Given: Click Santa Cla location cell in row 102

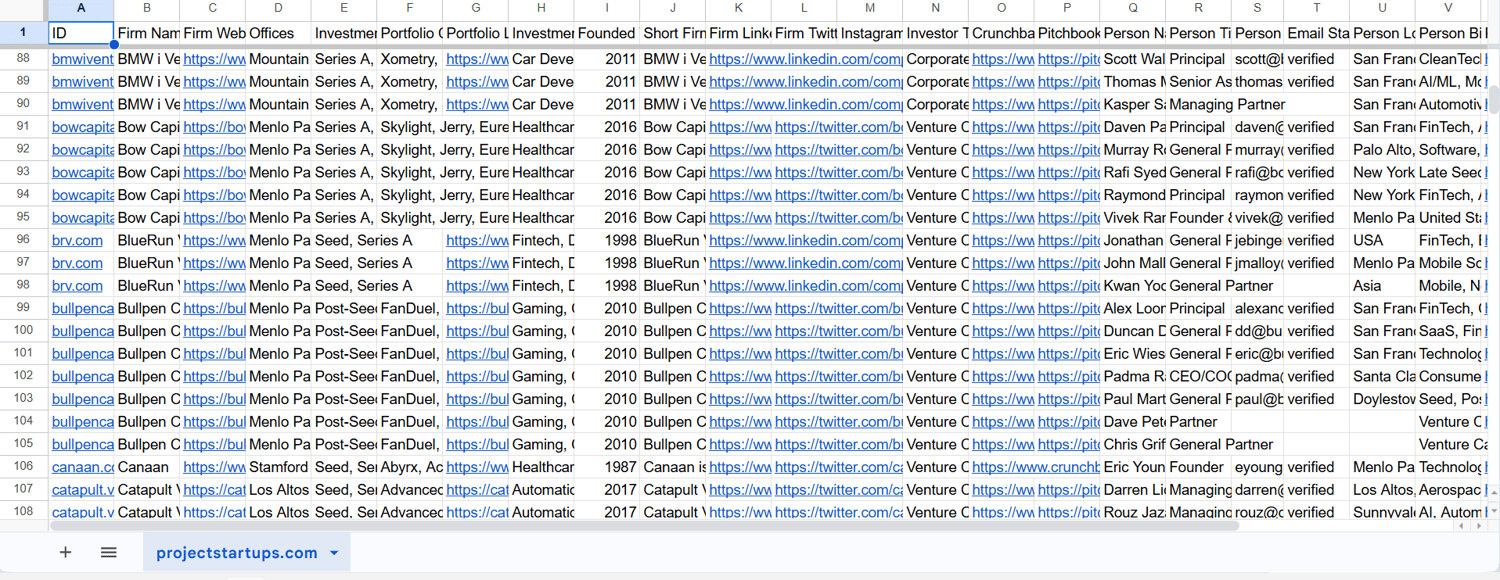Looking at the screenshot, I should click(1383, 376).
